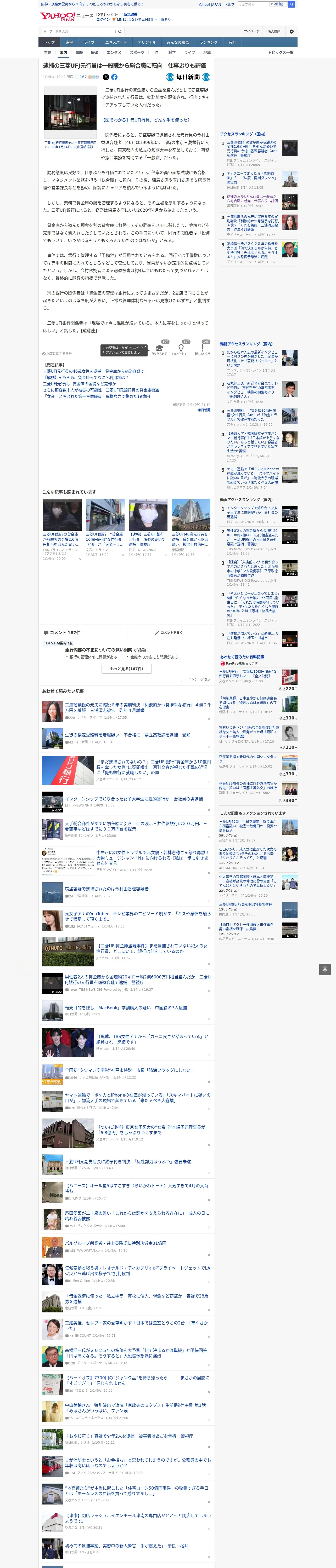Click the blue web search magnifier button

pos(292,4)
